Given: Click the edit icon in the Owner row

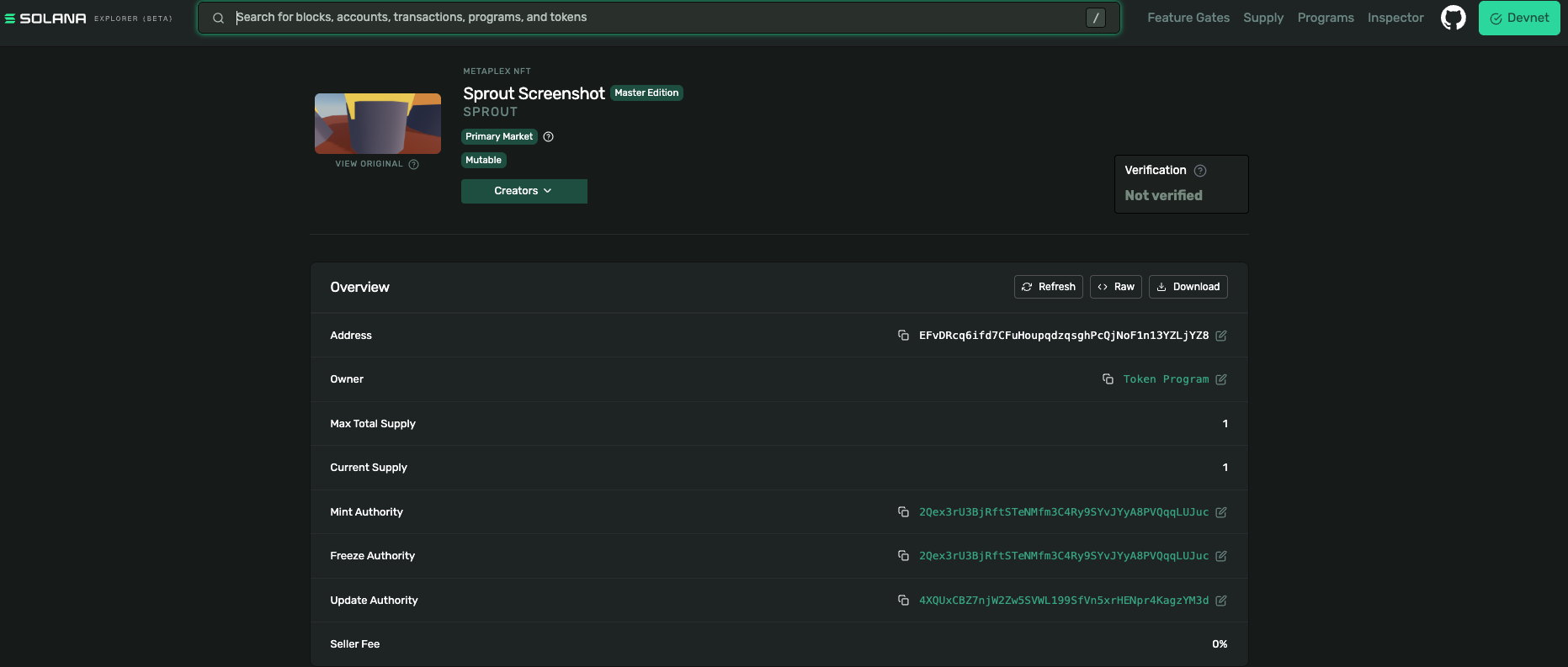Looking at the screenshot, I should coord(1221,379).
